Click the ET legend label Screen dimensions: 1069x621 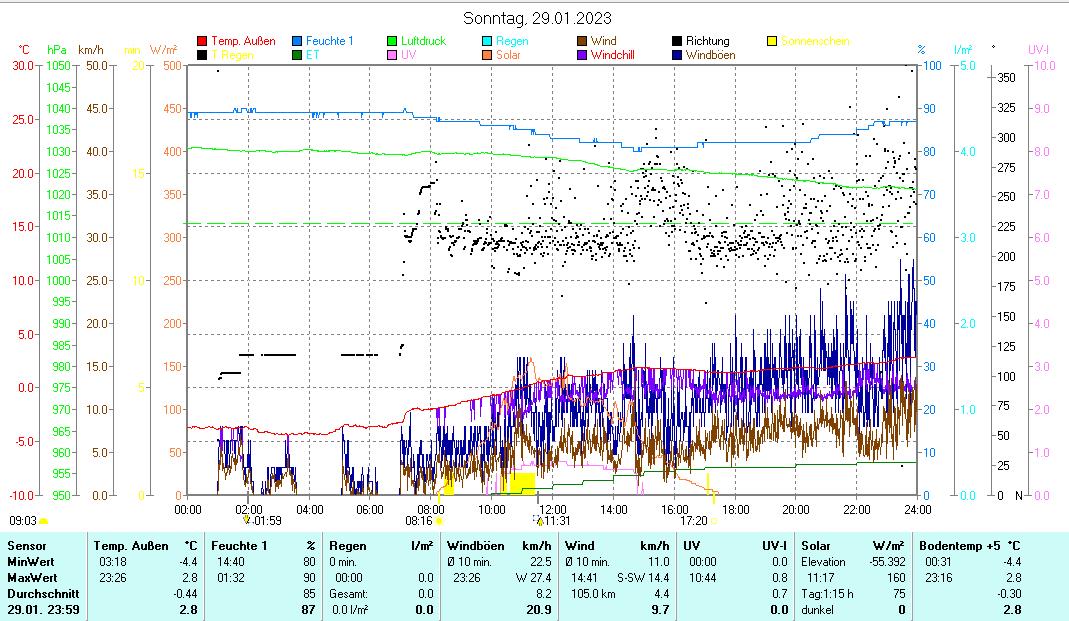(x=312, y=55)
